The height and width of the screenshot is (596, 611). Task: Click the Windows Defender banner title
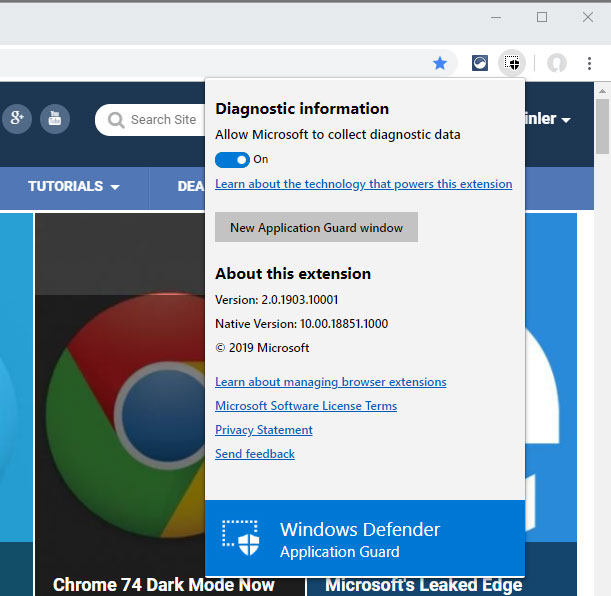(x=360, y=529)
